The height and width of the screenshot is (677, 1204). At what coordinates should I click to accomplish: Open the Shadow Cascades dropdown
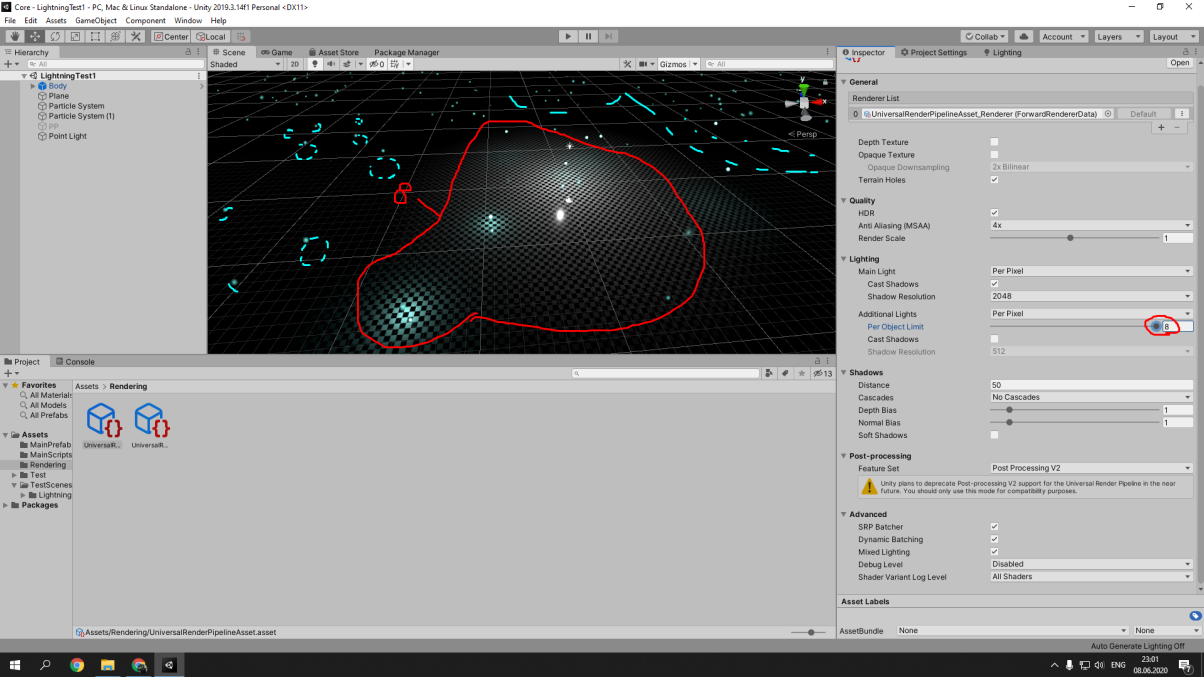(1090, 398)
